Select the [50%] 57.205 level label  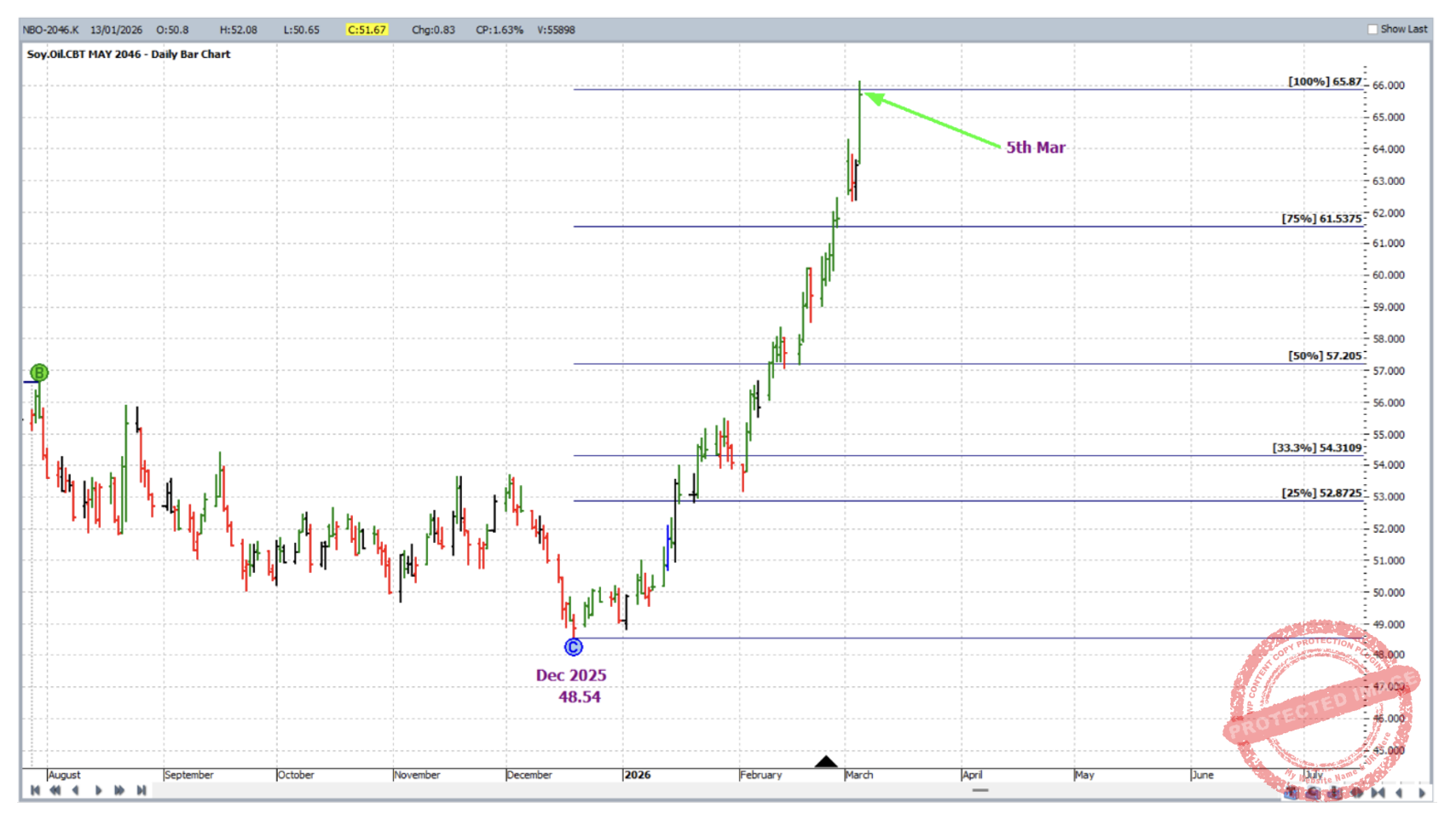(x=1324, y=356)
